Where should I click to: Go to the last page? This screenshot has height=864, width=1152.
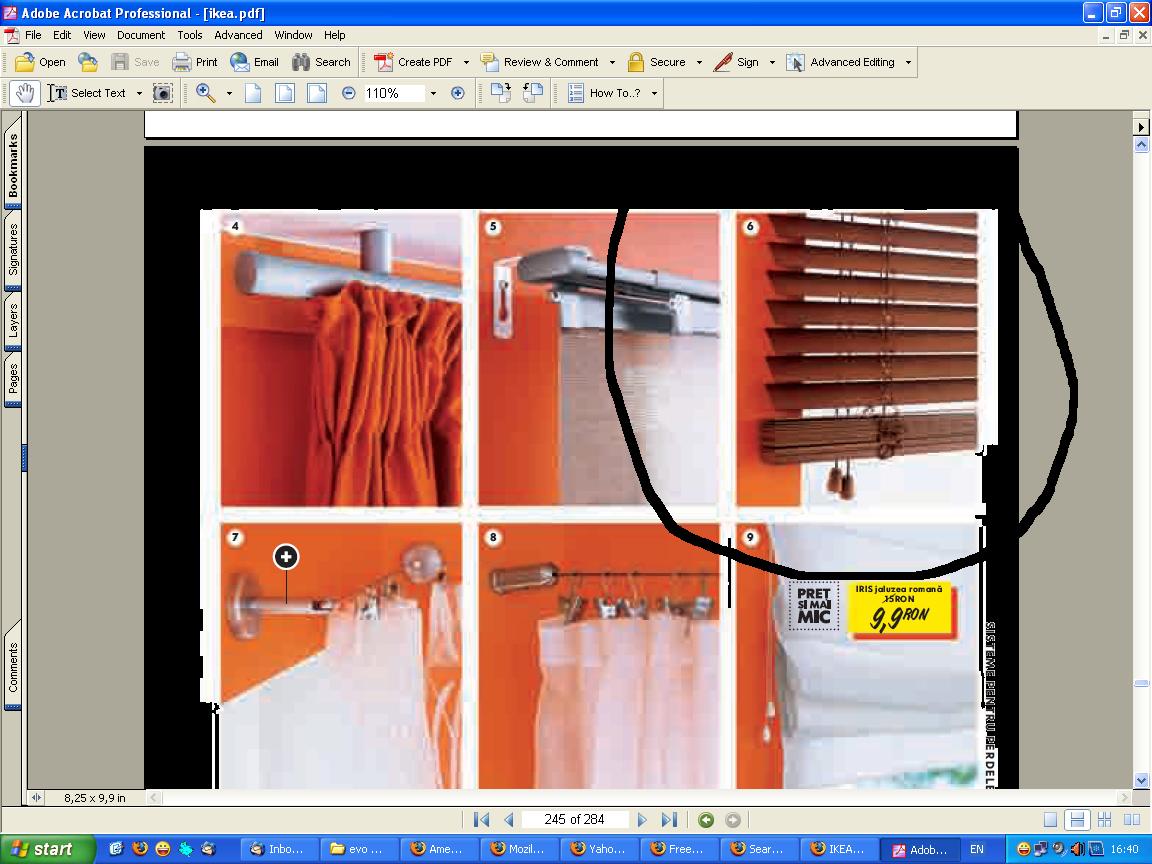click(669, 820)
